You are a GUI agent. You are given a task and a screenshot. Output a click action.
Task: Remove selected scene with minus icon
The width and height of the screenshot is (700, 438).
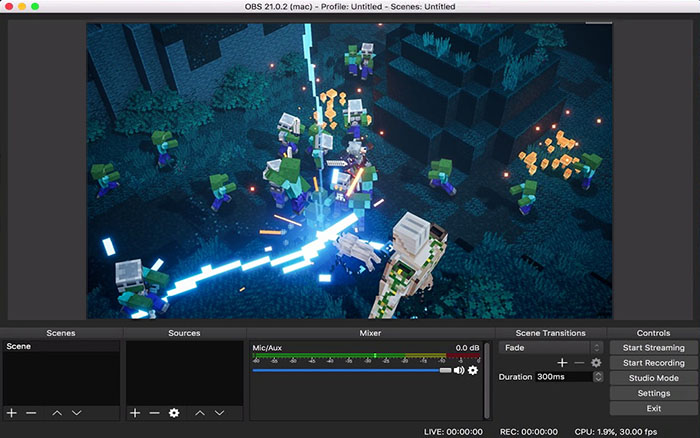click(x=31, y=413)
